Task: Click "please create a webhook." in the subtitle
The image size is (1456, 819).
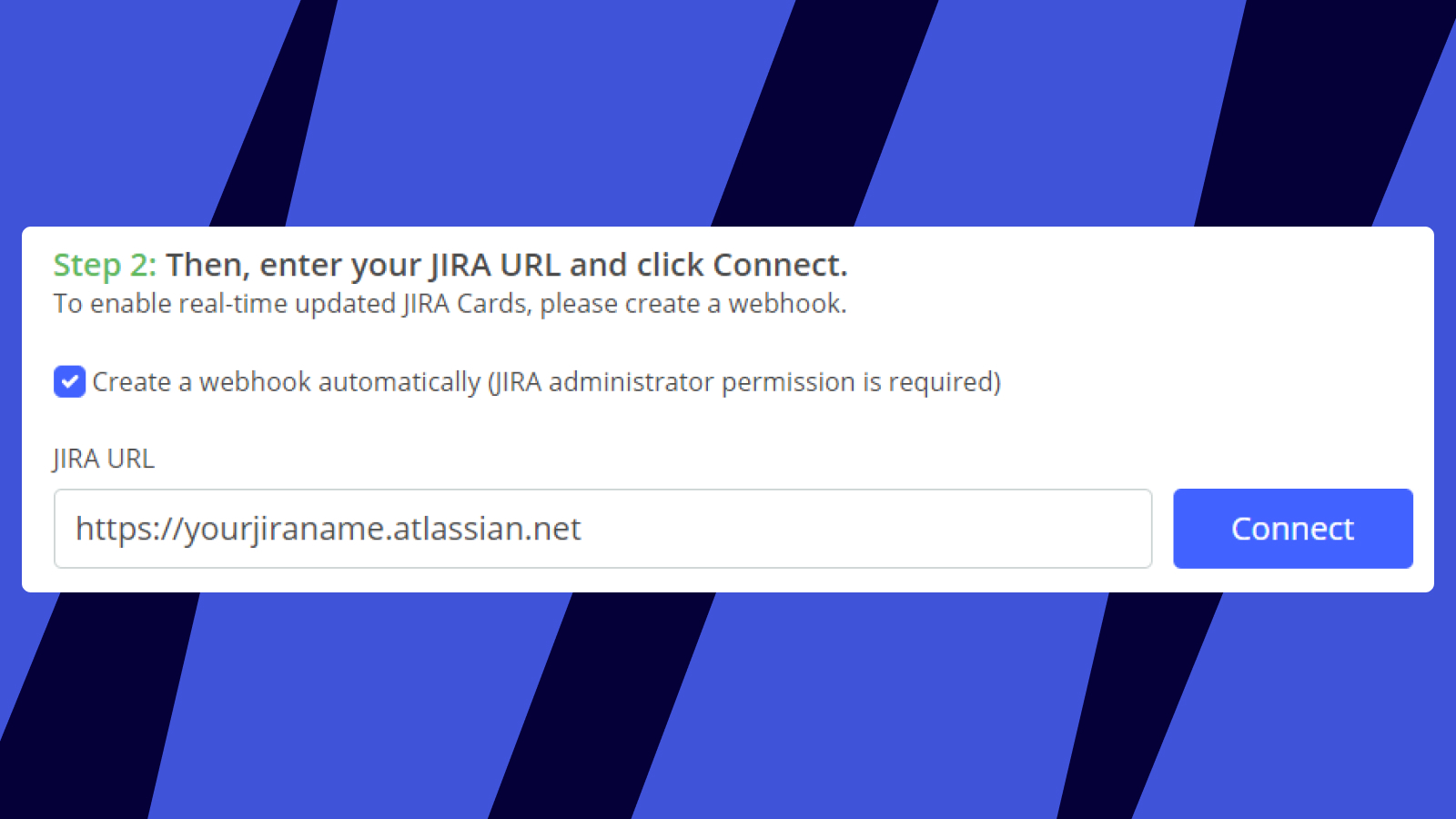Action: tap(693, 304)
